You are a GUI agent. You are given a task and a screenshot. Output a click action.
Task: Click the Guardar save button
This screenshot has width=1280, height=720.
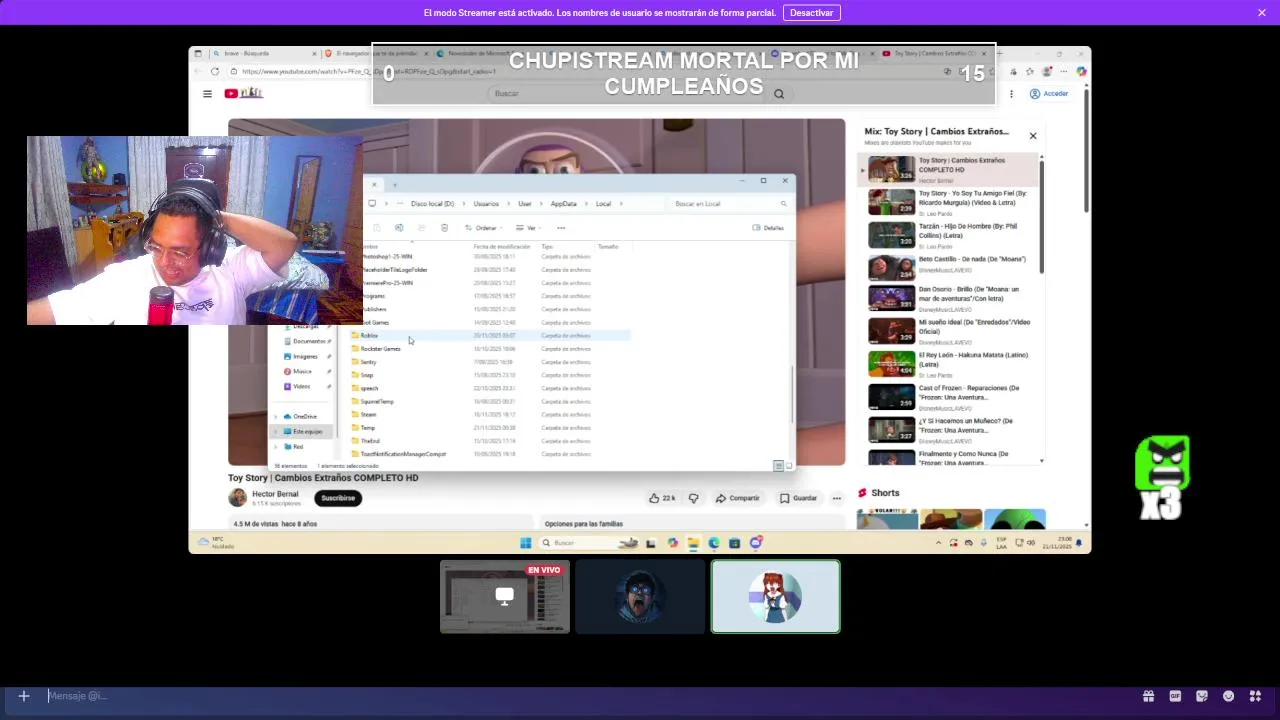(798, 498)
